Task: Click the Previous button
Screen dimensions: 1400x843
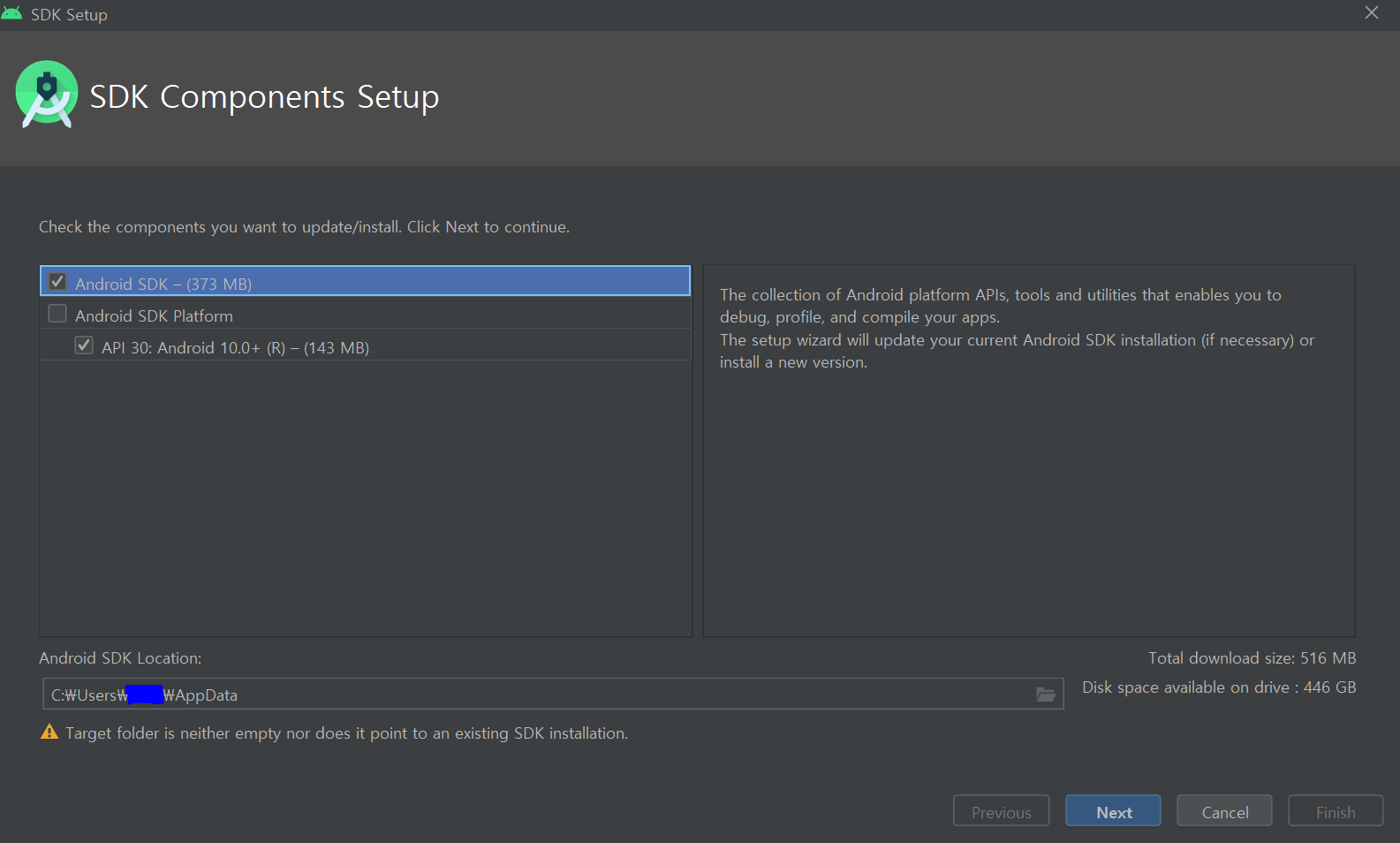Action: [x=1002, y=811]
